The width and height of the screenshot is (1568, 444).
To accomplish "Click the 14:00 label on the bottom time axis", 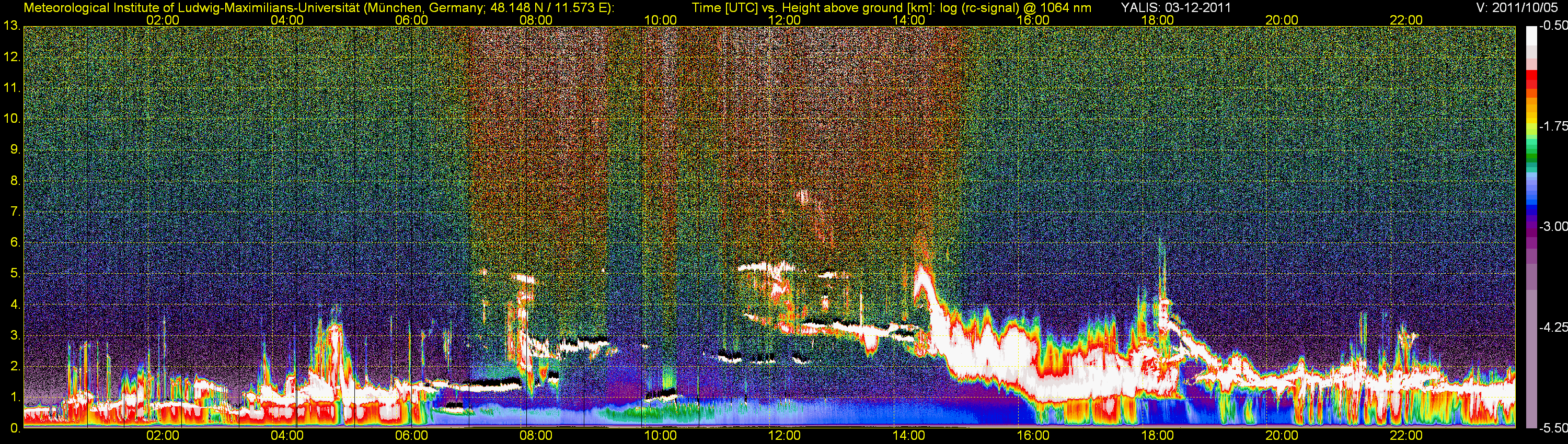I will coord(909,436).
